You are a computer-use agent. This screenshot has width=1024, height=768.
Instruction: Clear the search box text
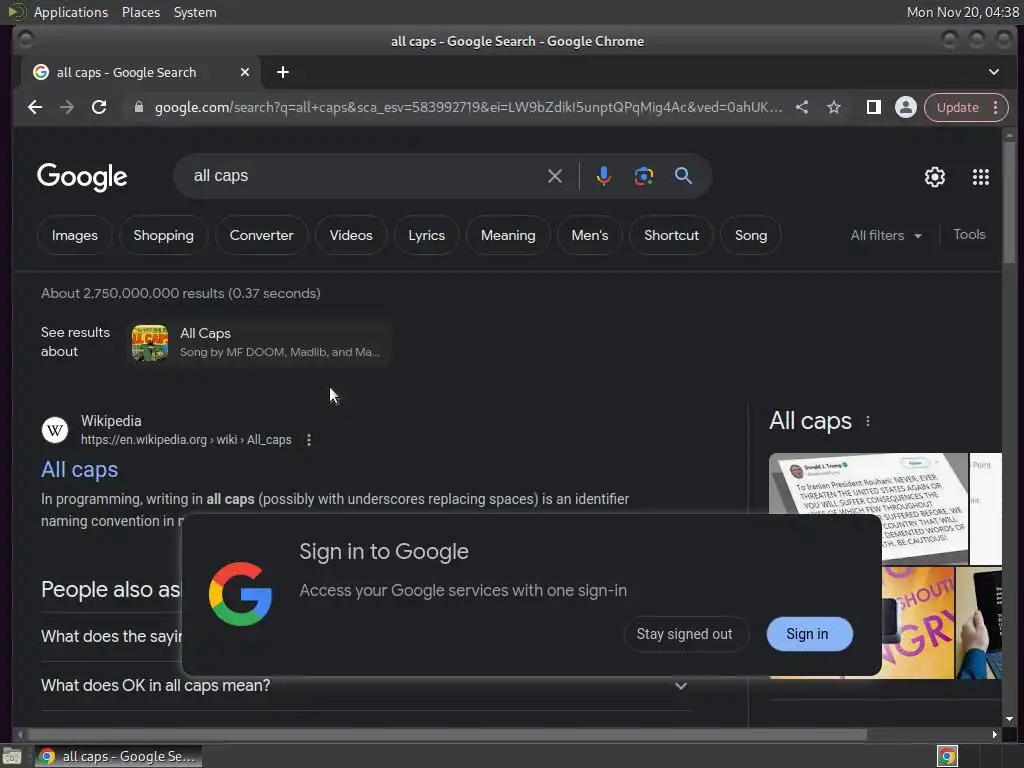pos(554,176)
